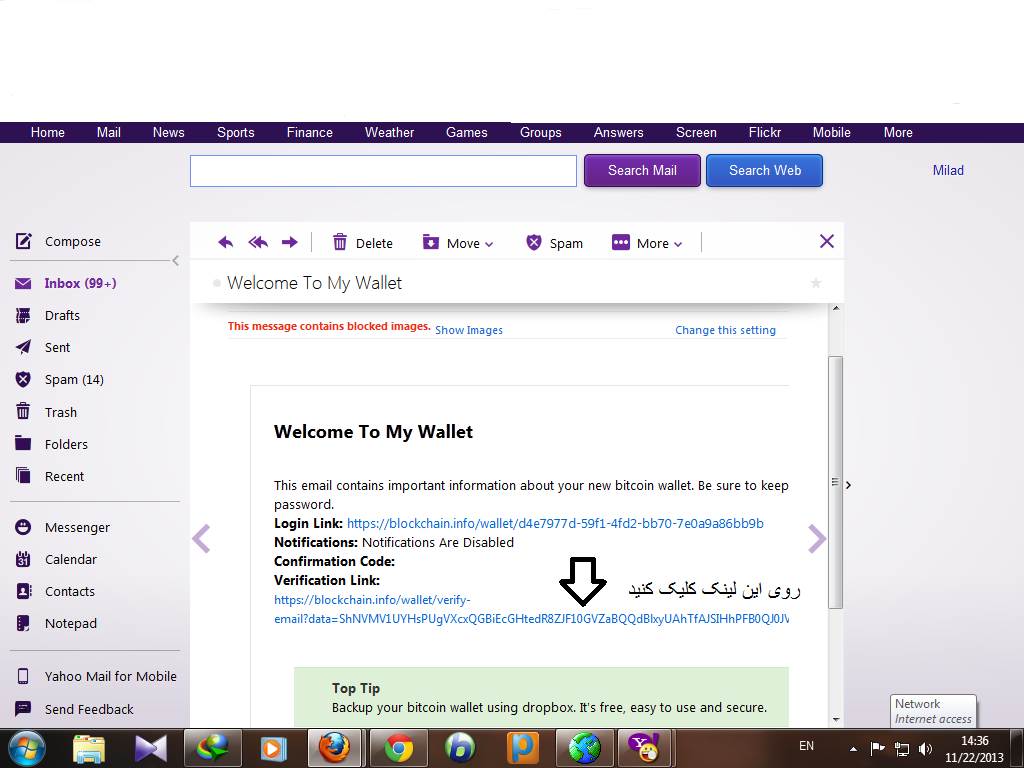Click the clock showing 14:36
The height and width of the screenshot is (768, 1024).
[974, 741]
